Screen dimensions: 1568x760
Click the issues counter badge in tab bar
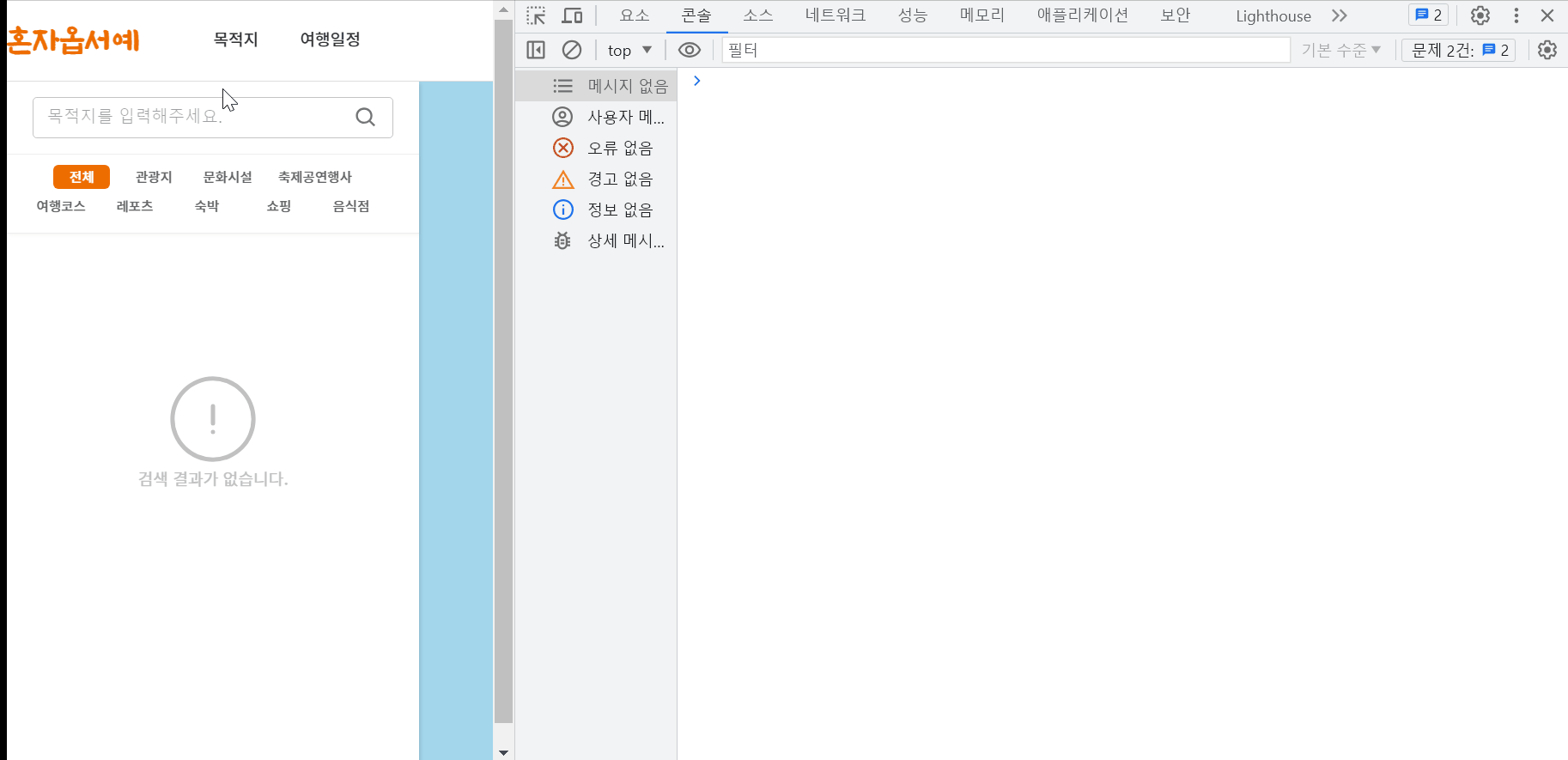click(1429, 15)
